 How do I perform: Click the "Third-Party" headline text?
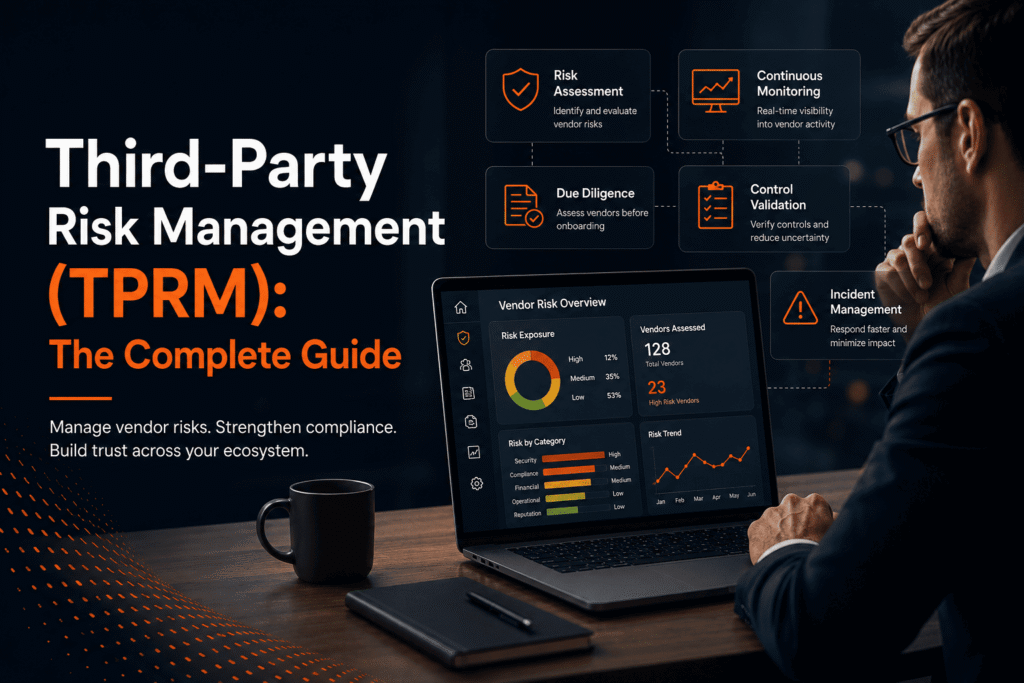point(216,167)
